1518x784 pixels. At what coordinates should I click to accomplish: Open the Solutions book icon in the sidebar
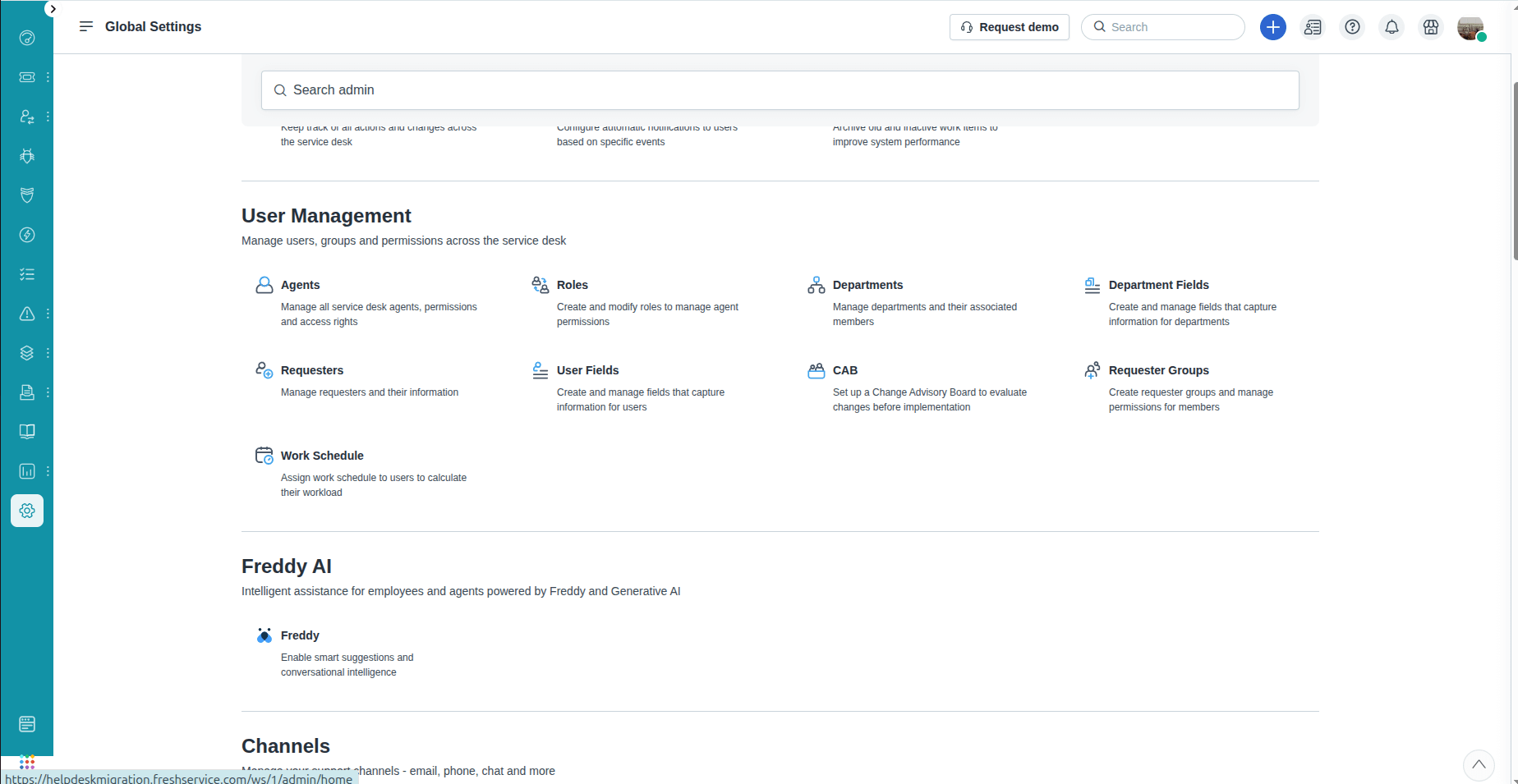[x=26, y=431]
